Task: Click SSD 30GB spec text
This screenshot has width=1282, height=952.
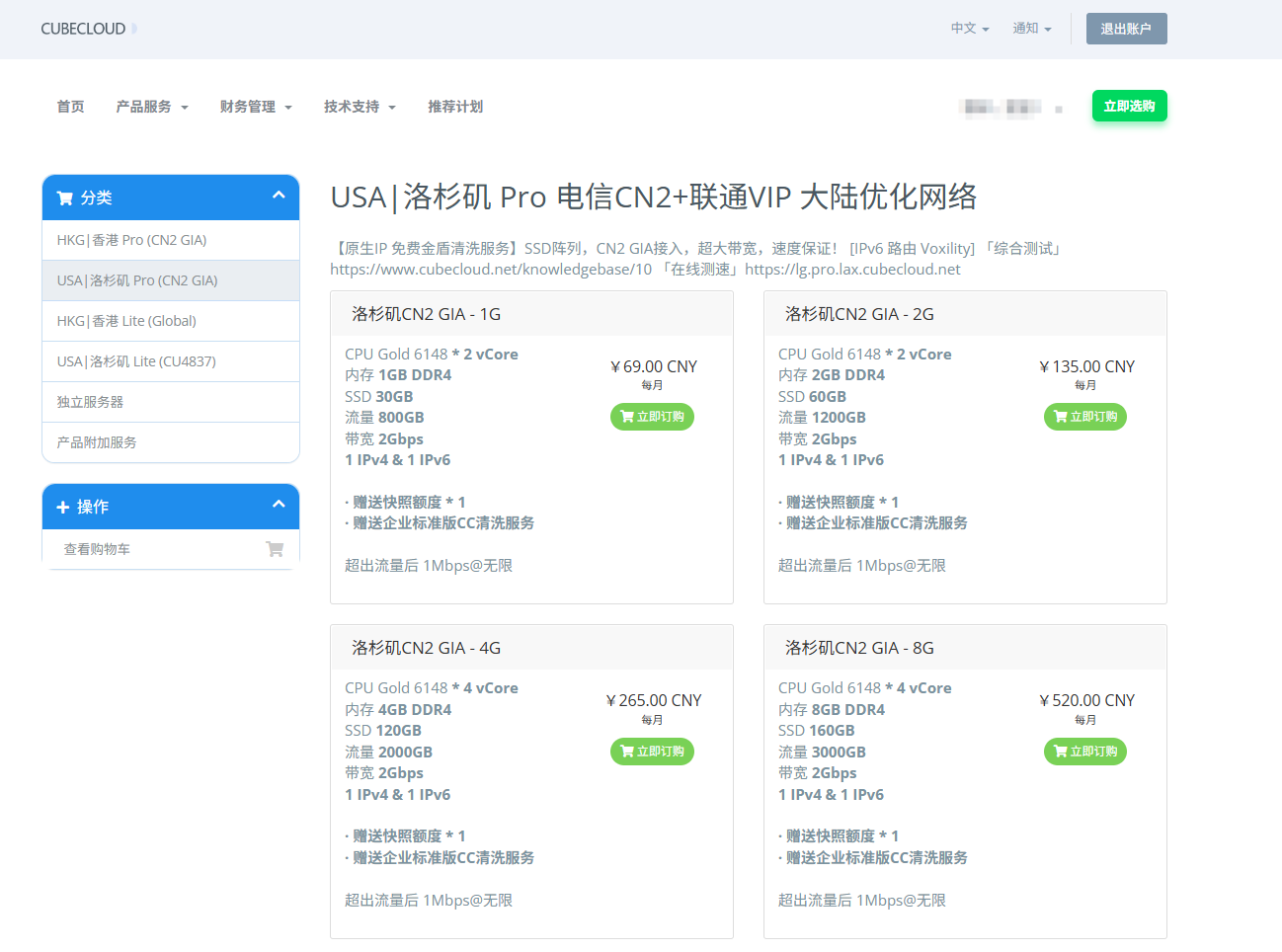Action: coord(379,397)
